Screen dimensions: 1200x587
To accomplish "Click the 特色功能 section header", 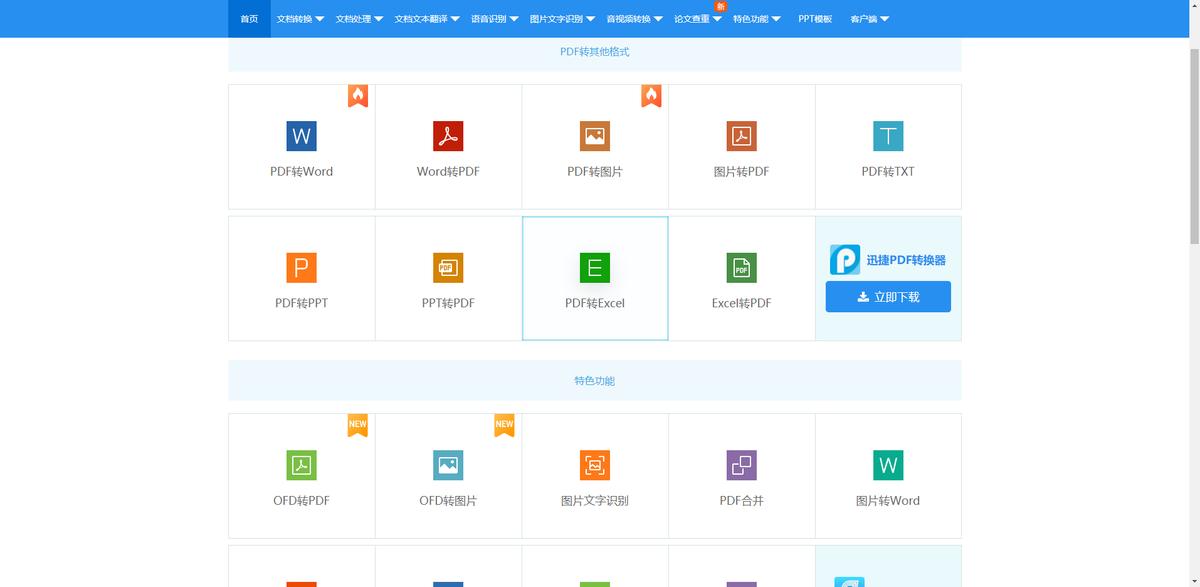I will 595,381.
